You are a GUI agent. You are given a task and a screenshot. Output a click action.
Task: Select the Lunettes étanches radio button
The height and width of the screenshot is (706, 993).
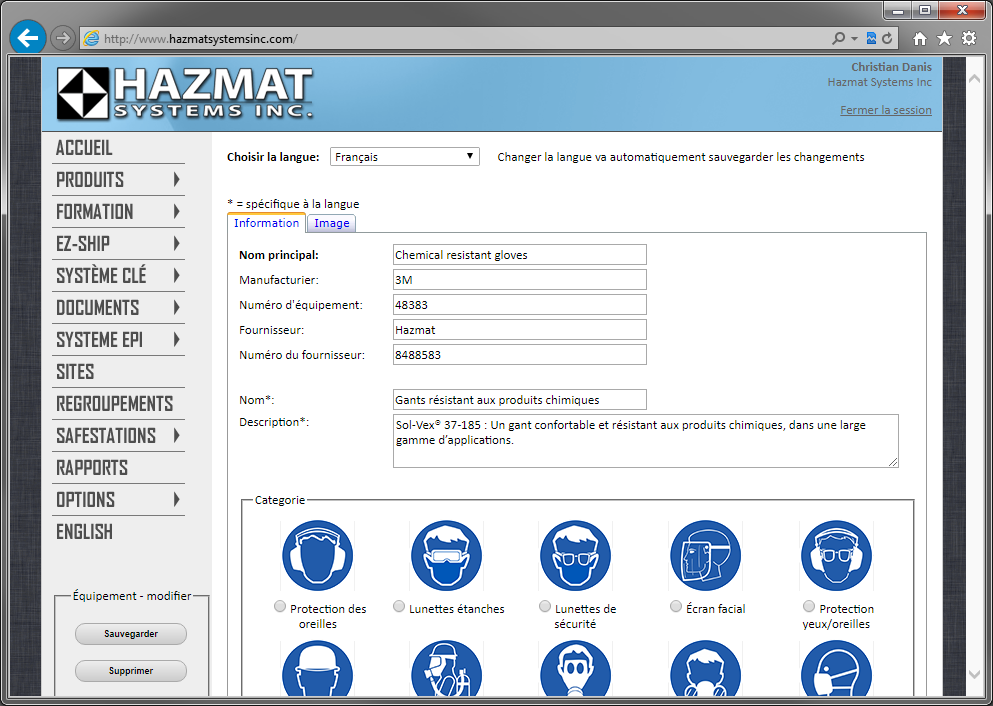point(399,606)
